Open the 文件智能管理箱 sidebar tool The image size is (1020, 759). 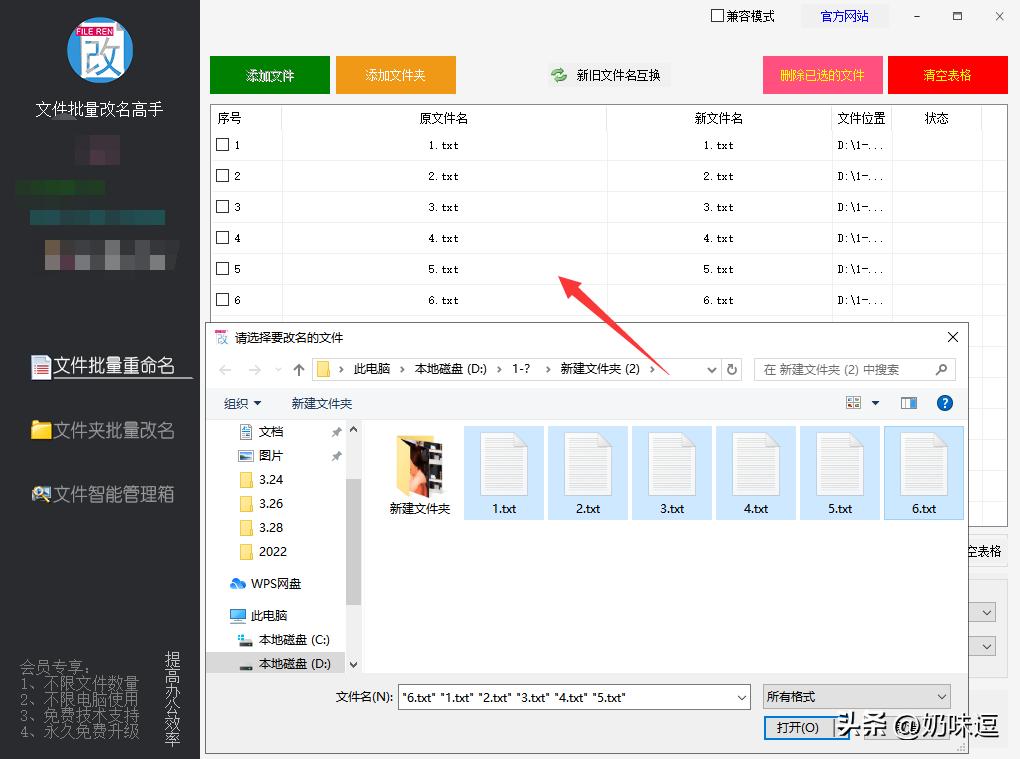click(x=100, y=491)
